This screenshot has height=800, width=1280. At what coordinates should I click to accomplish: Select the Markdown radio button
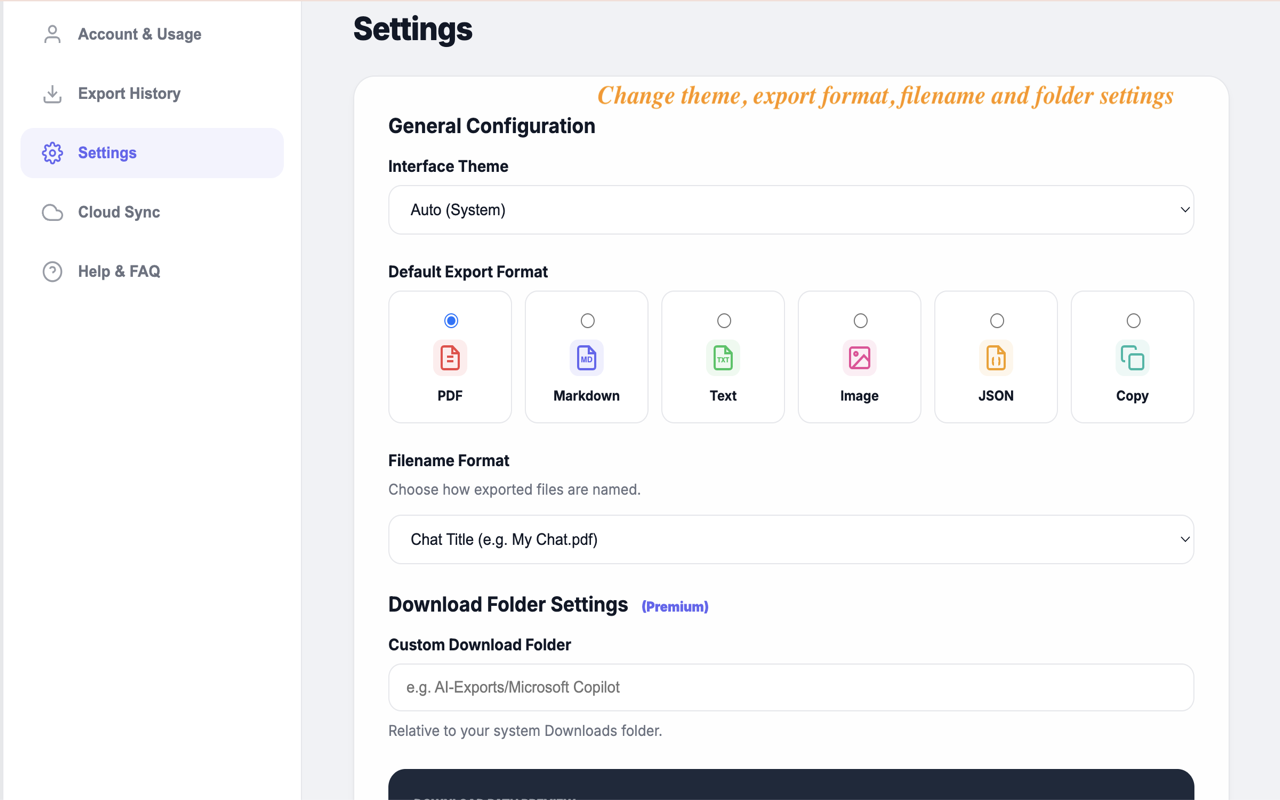(x=588, y=321)
